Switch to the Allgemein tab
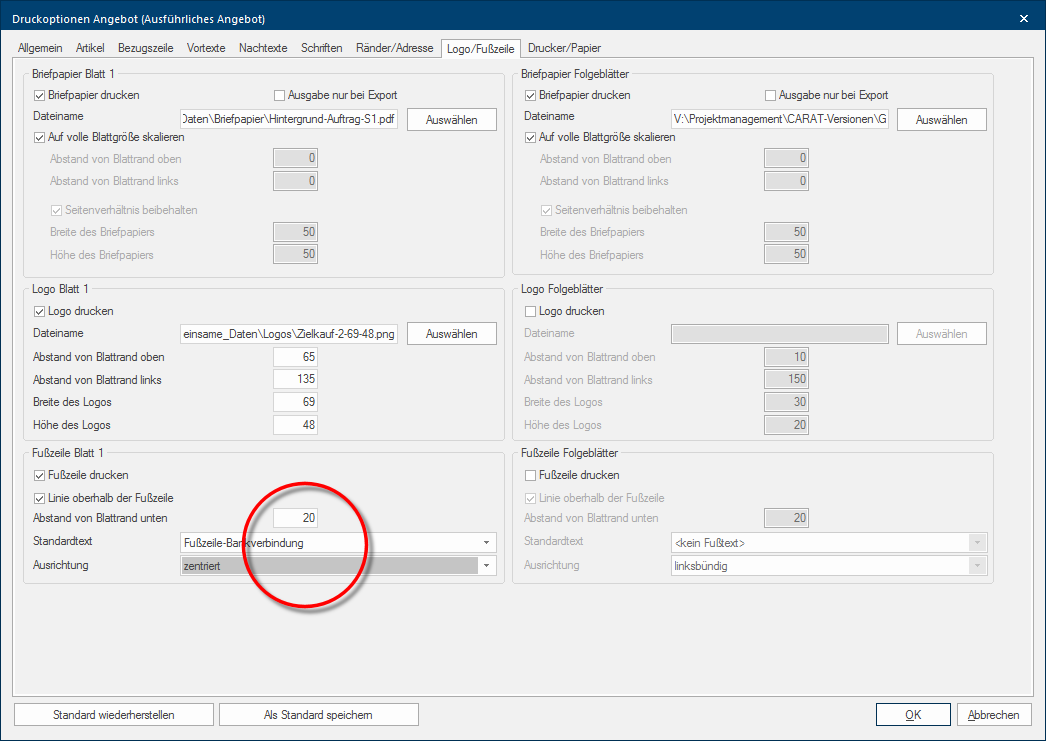Viewport: 1046px width, 741px height. pos(40,48)
